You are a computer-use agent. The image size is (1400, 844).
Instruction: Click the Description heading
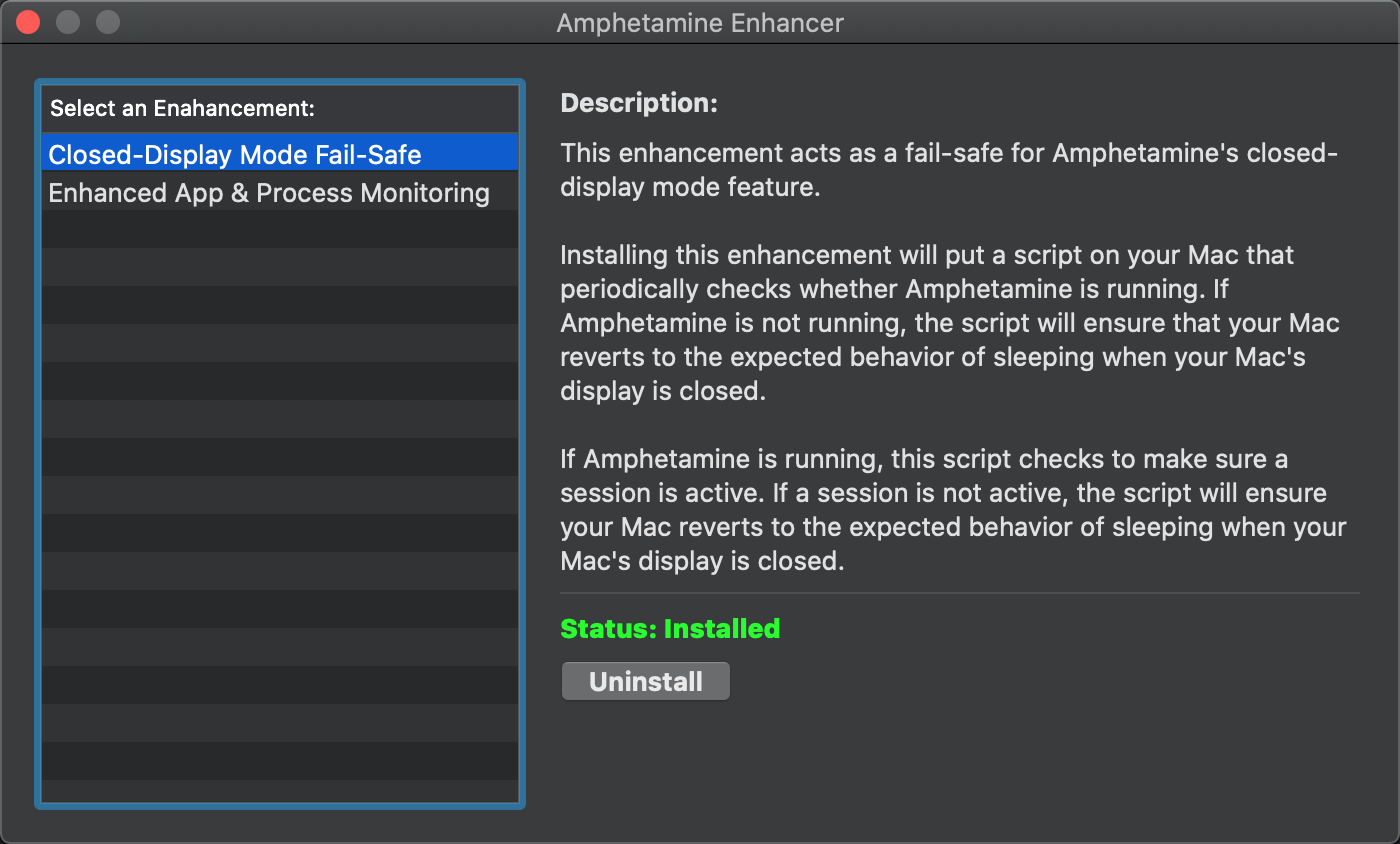(x=639, y=103)
